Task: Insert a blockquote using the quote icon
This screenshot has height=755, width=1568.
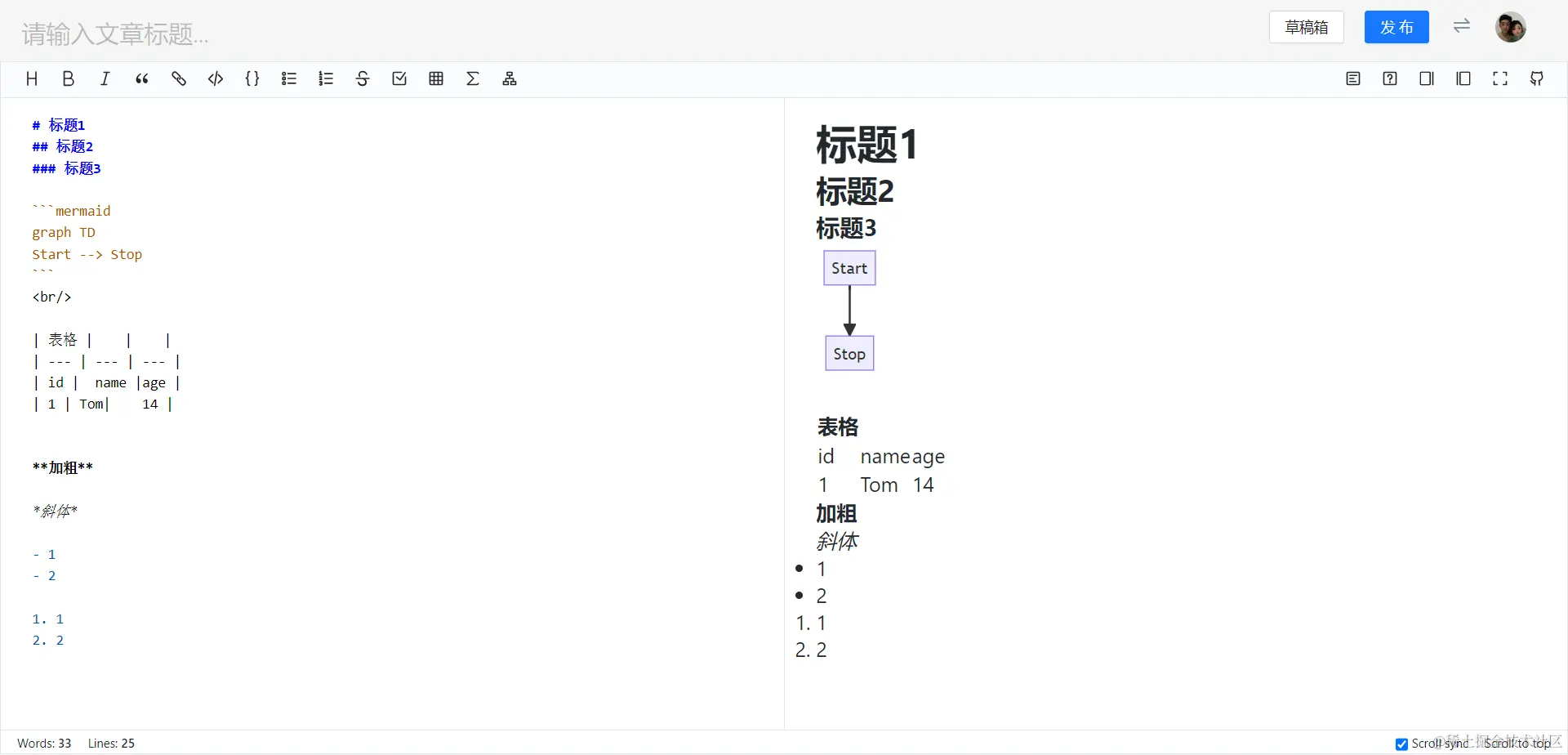Action: 142,78
